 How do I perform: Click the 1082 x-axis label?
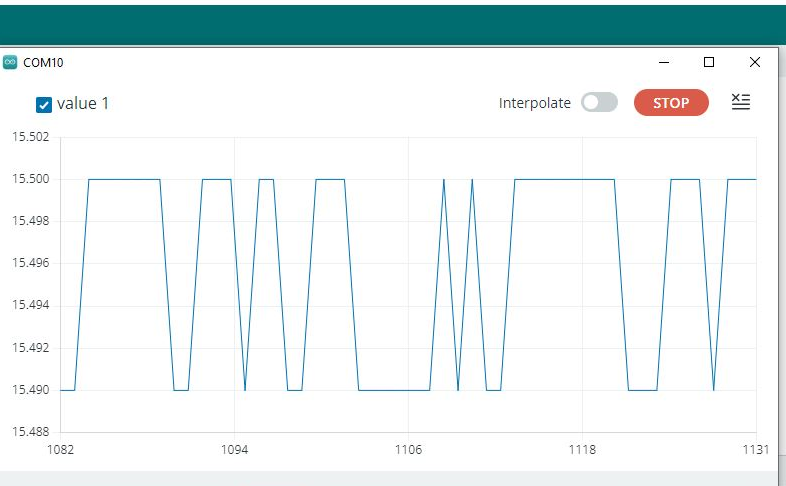tap(60, 449)
